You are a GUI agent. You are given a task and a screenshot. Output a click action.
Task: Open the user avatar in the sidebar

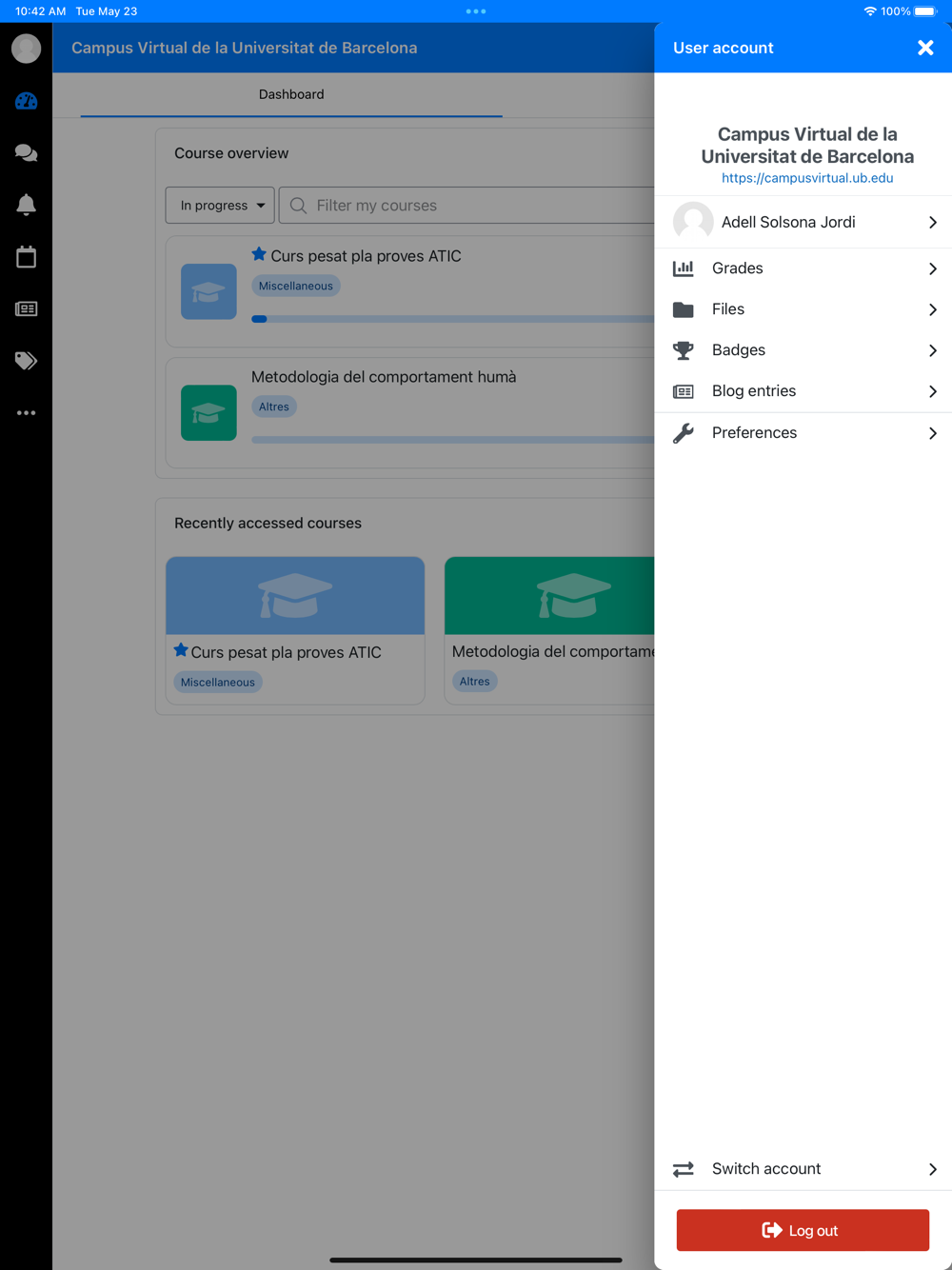click(26, 48)
